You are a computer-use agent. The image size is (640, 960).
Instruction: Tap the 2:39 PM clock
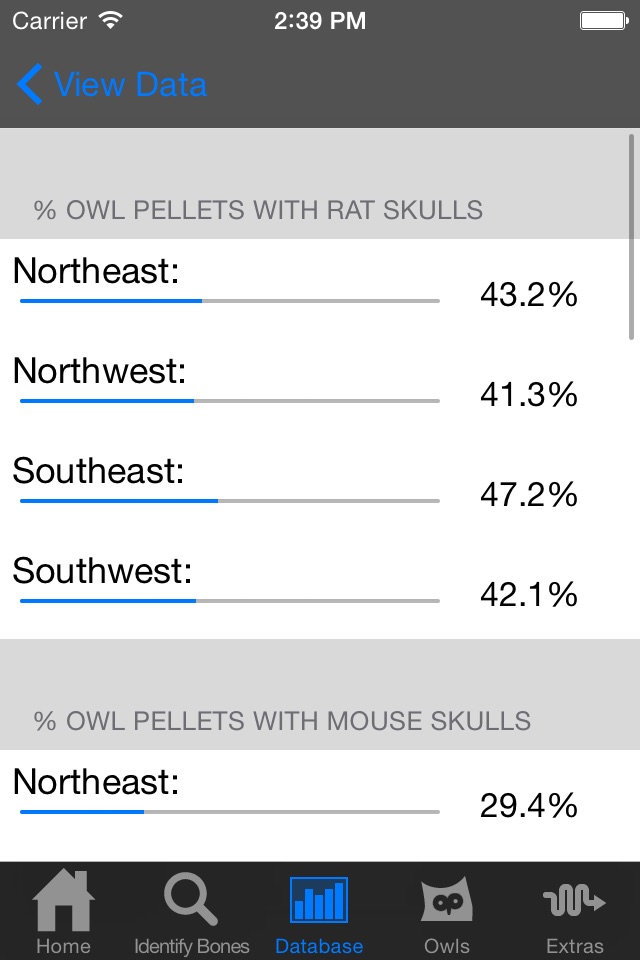point(320,20)
